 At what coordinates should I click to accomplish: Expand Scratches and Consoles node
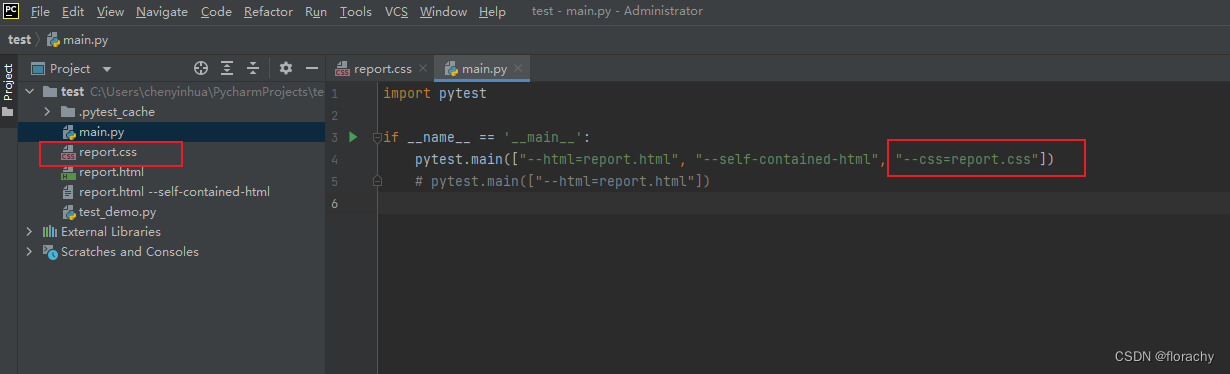(x=30, y=252)
